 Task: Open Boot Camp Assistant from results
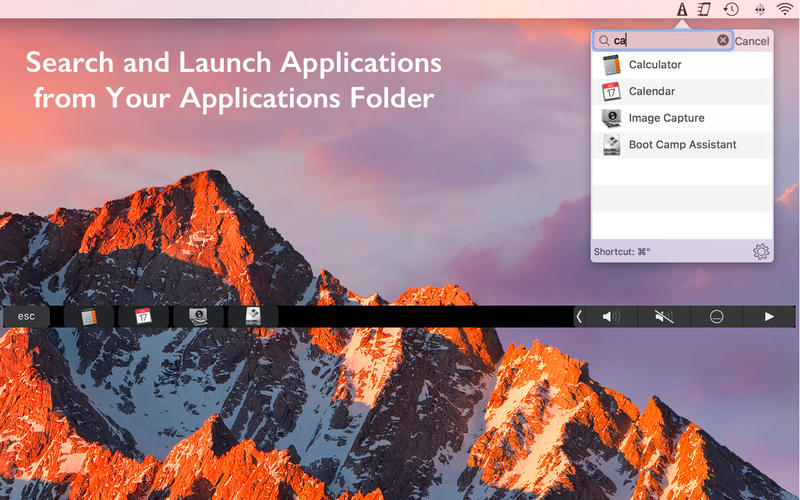click(682, 145)
